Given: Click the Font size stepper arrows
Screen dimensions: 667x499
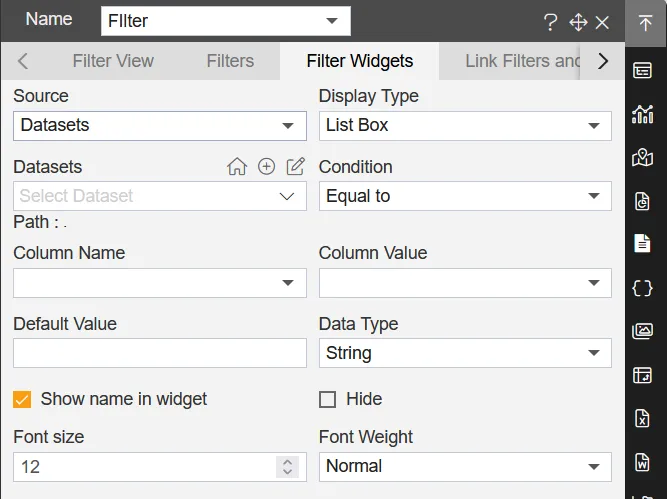Looking at the screenshot, I should [288, 467].
